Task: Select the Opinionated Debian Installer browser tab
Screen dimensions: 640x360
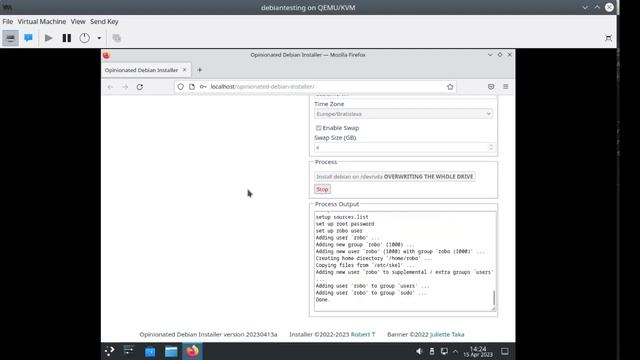Action: [x=141, y=70]
